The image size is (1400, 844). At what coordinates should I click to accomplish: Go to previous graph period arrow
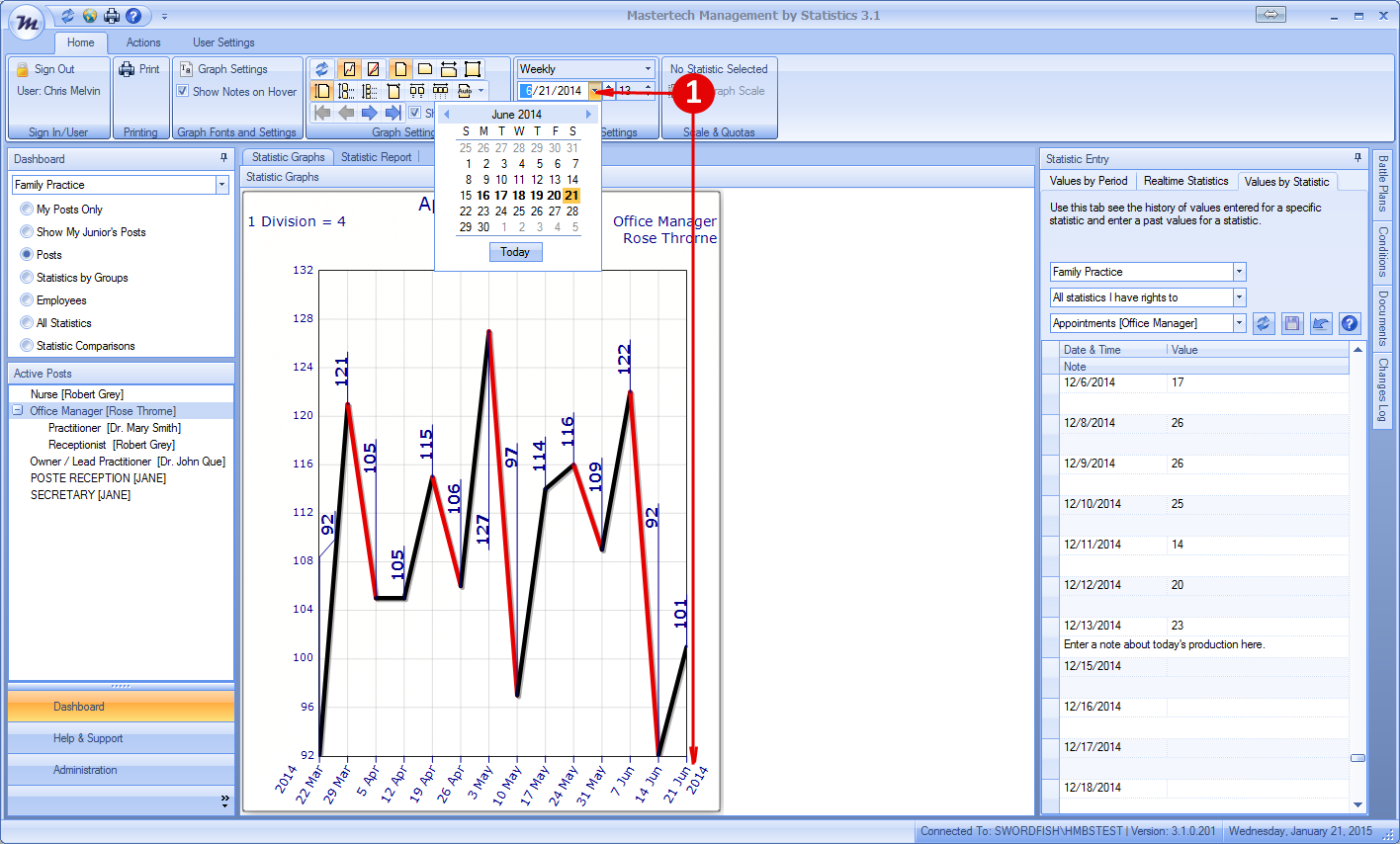[x=346, y=113]
